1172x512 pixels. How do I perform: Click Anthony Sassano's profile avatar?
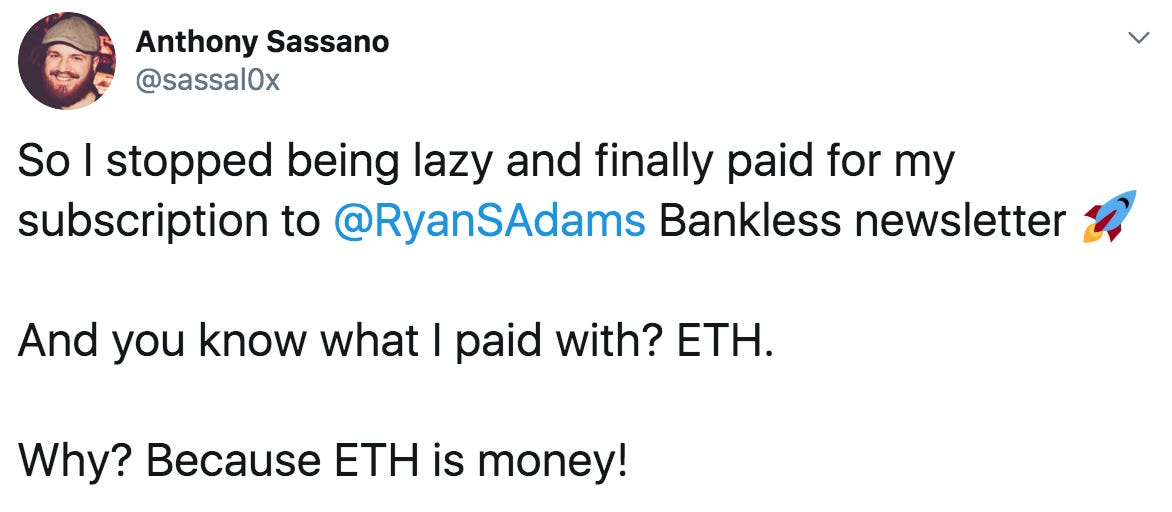[67, 61]
